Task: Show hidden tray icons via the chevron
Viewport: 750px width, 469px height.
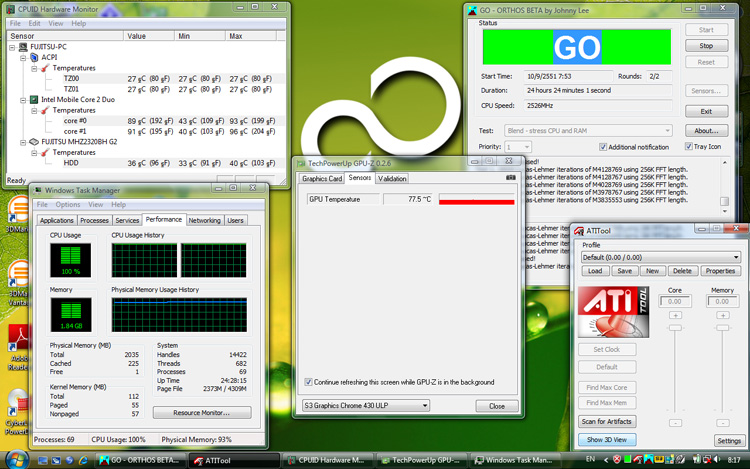Action: 606,460
